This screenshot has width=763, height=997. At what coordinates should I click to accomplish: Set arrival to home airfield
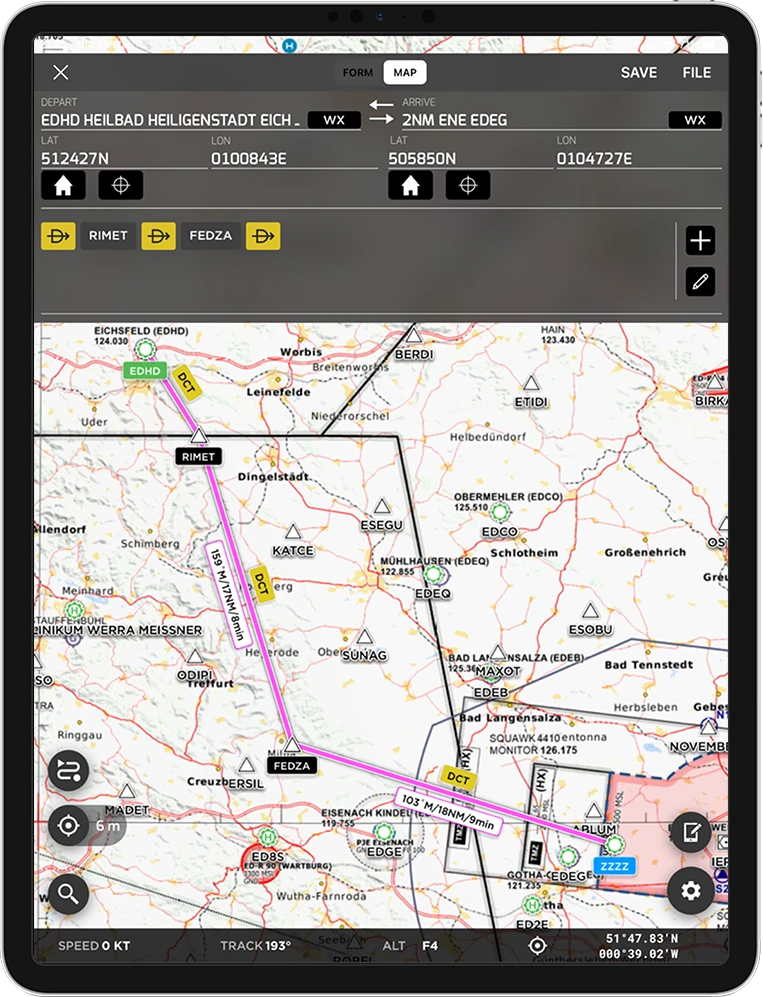[x=410, y=186]
